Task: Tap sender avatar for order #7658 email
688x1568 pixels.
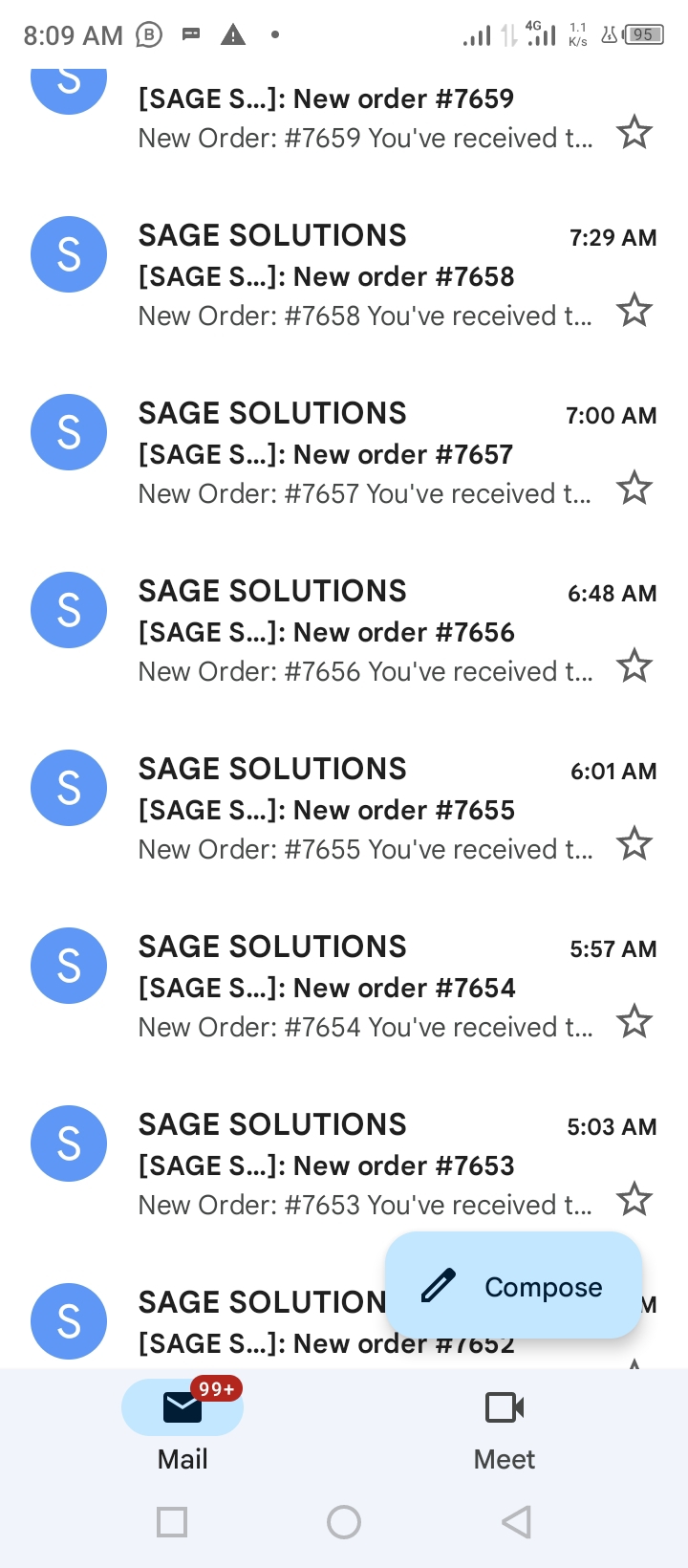Action: (x=69, y=254)
